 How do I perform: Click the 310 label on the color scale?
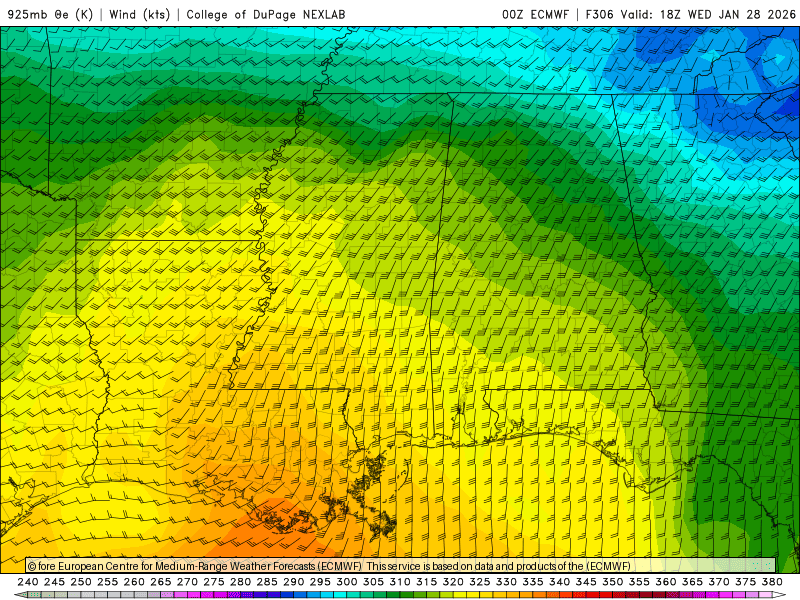(400, 582)
